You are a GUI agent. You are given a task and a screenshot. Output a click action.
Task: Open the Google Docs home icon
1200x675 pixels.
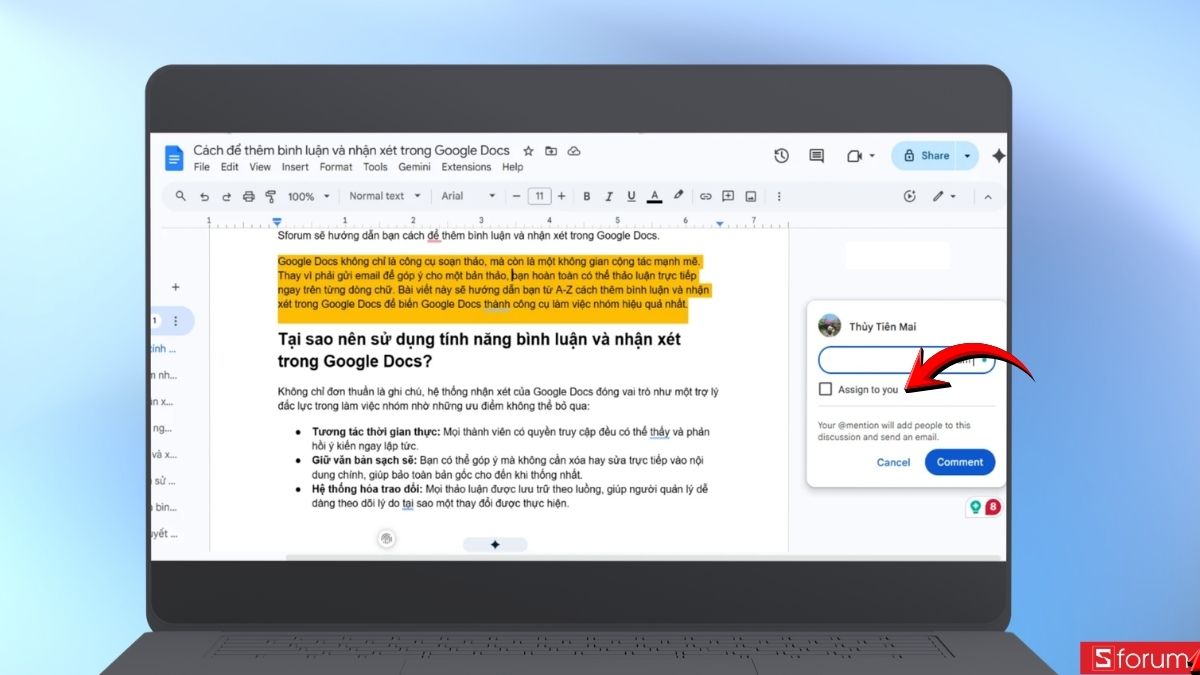pyautogui.click(x=174, y=157)
